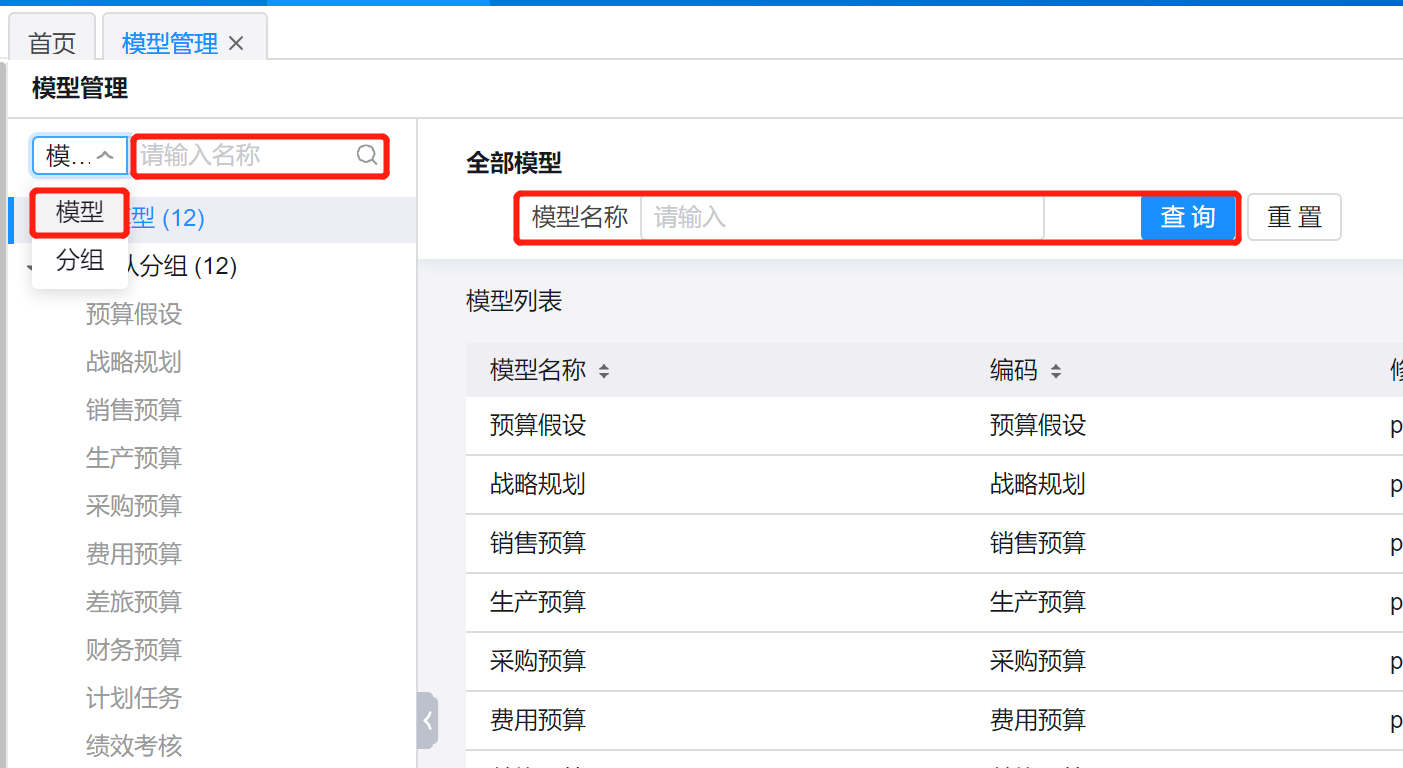Open the model/group type dropdown
This screenshot has height=768, width=1403.
click(x=80, y=156)
